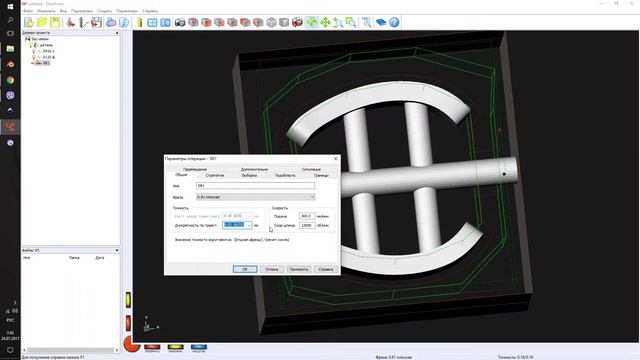This screenshot has height=360, width=640.
Task: Click the spindle speed input field
Action: 307,225
